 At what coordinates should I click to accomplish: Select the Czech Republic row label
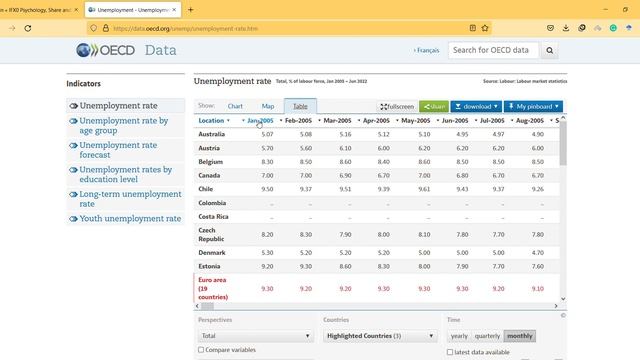click(211, 235)
